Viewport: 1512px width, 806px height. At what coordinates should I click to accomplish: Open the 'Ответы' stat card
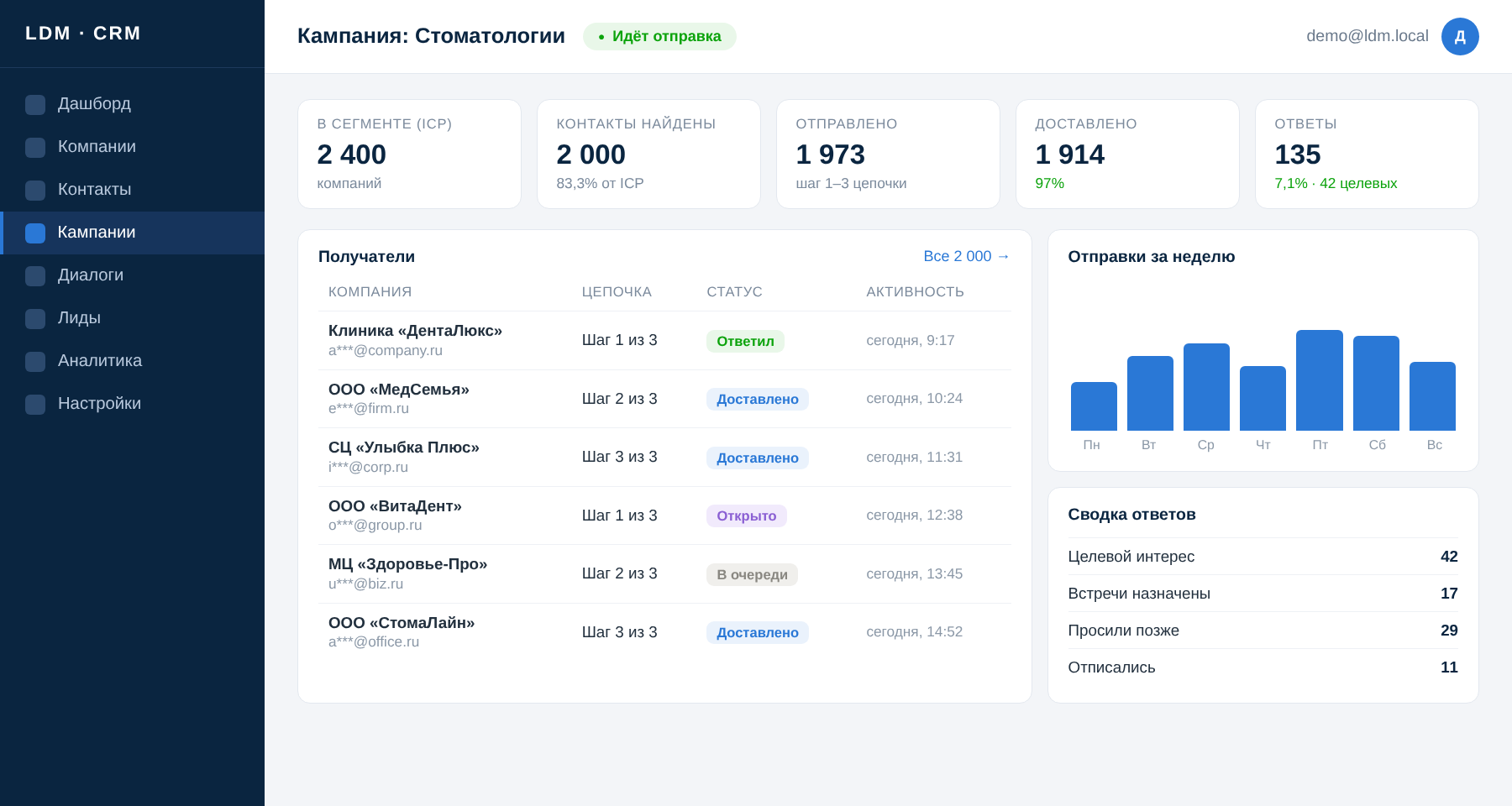[x=1367, y=154]
